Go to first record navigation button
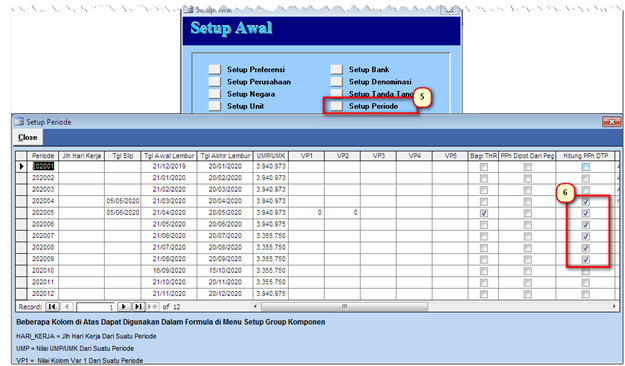625x366 pixels. point(52,307)
